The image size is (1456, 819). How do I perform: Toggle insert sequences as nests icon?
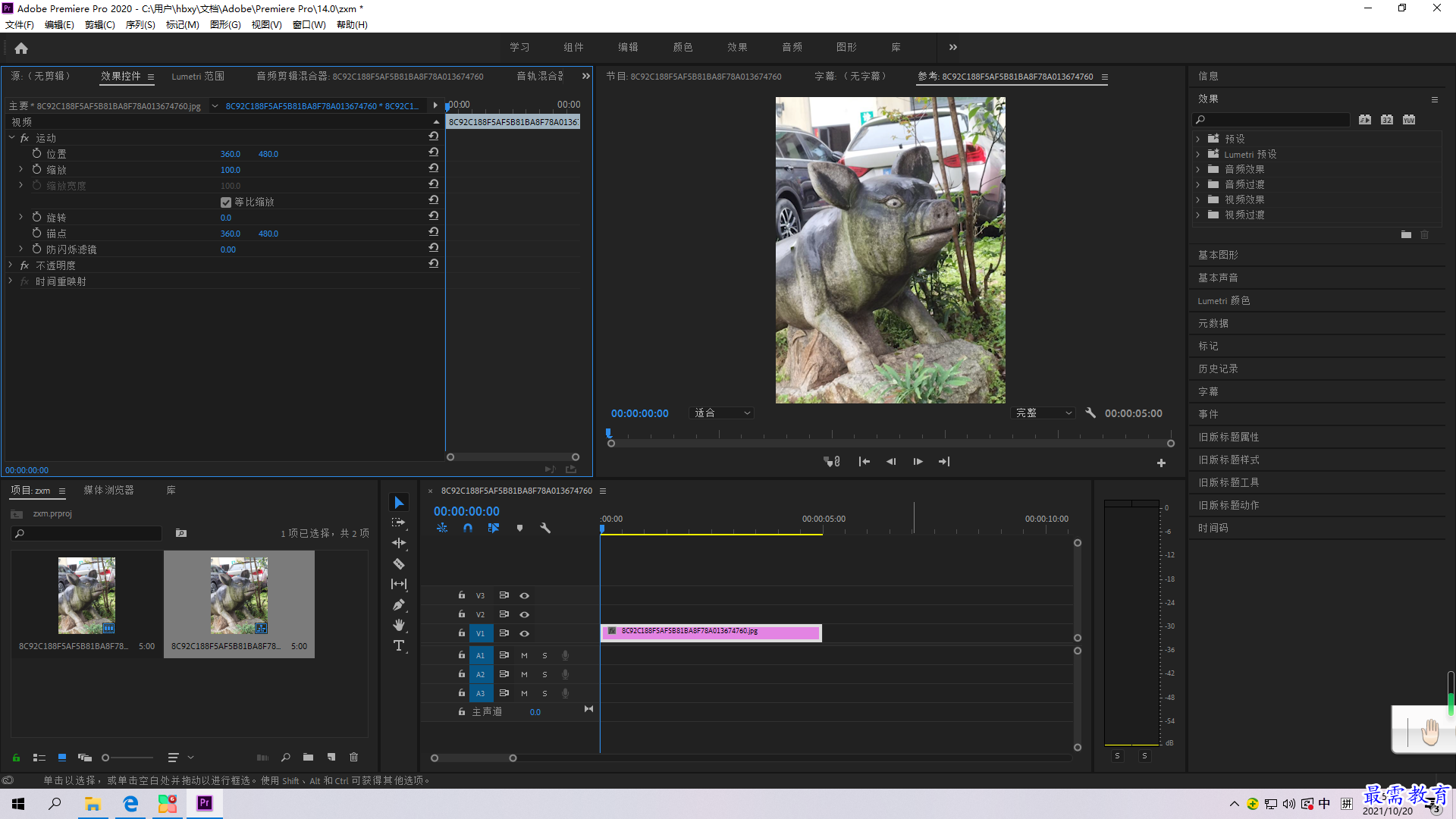tap(442, 528)
